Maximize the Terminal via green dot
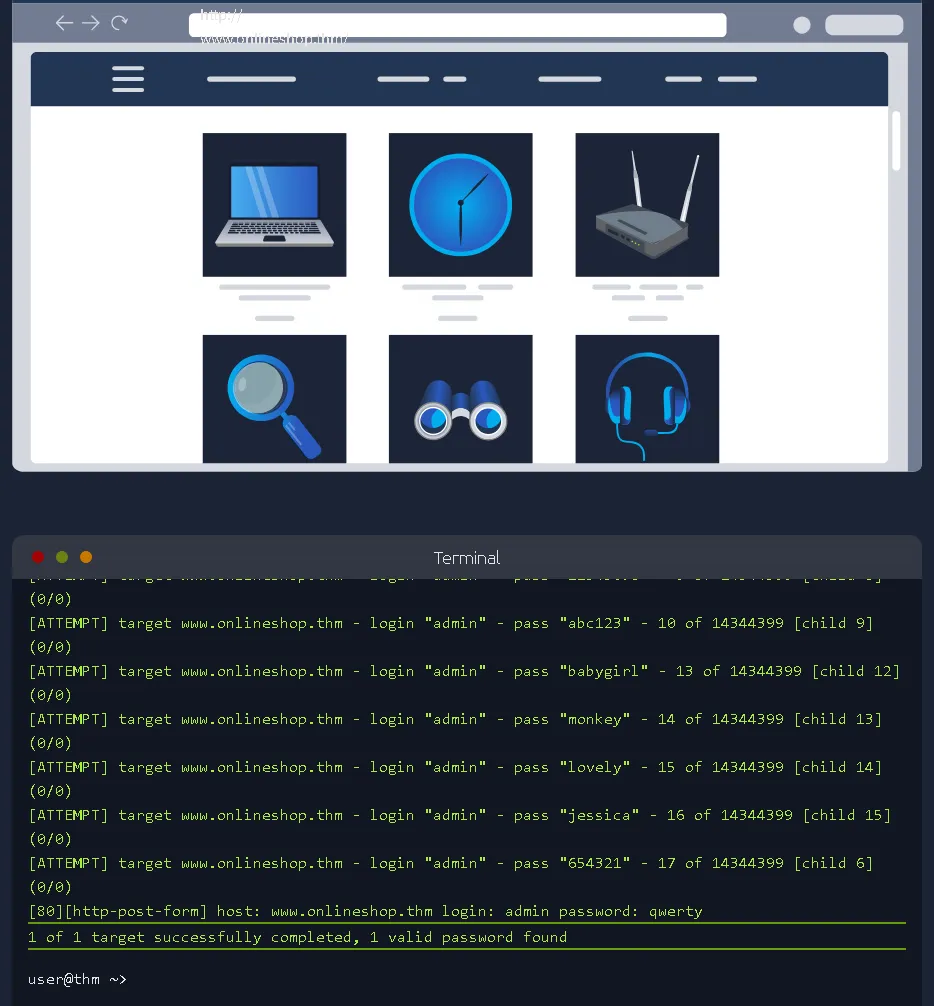The height and width of the screenshot is (1006, 934). (x=61, y=557)
